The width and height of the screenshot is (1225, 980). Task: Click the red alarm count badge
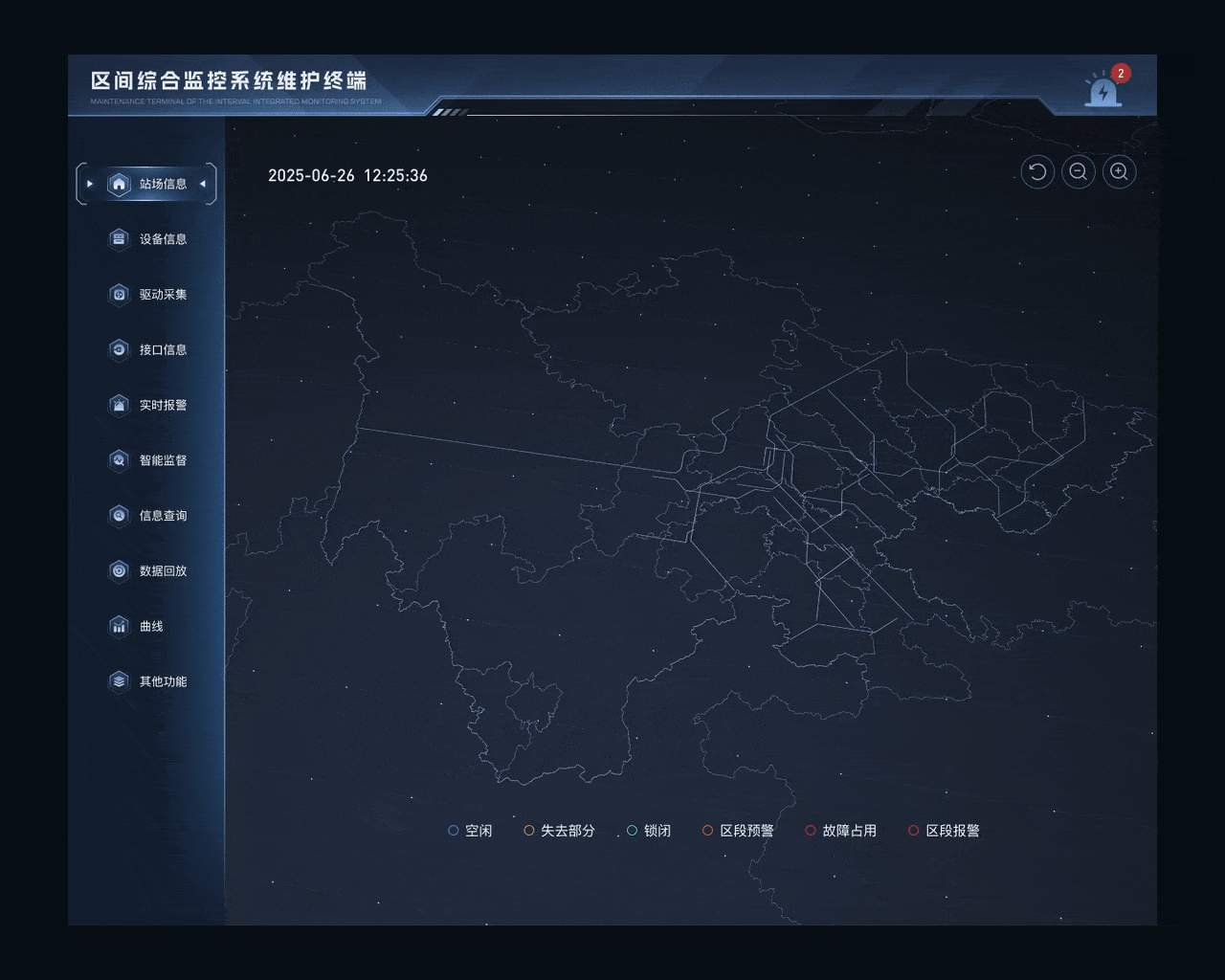click(x=1121, y=74)
